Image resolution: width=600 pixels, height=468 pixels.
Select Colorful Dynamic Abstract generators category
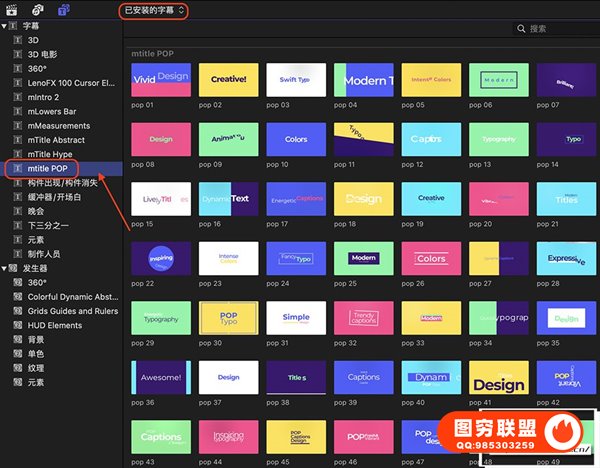(x=72, y=297)
